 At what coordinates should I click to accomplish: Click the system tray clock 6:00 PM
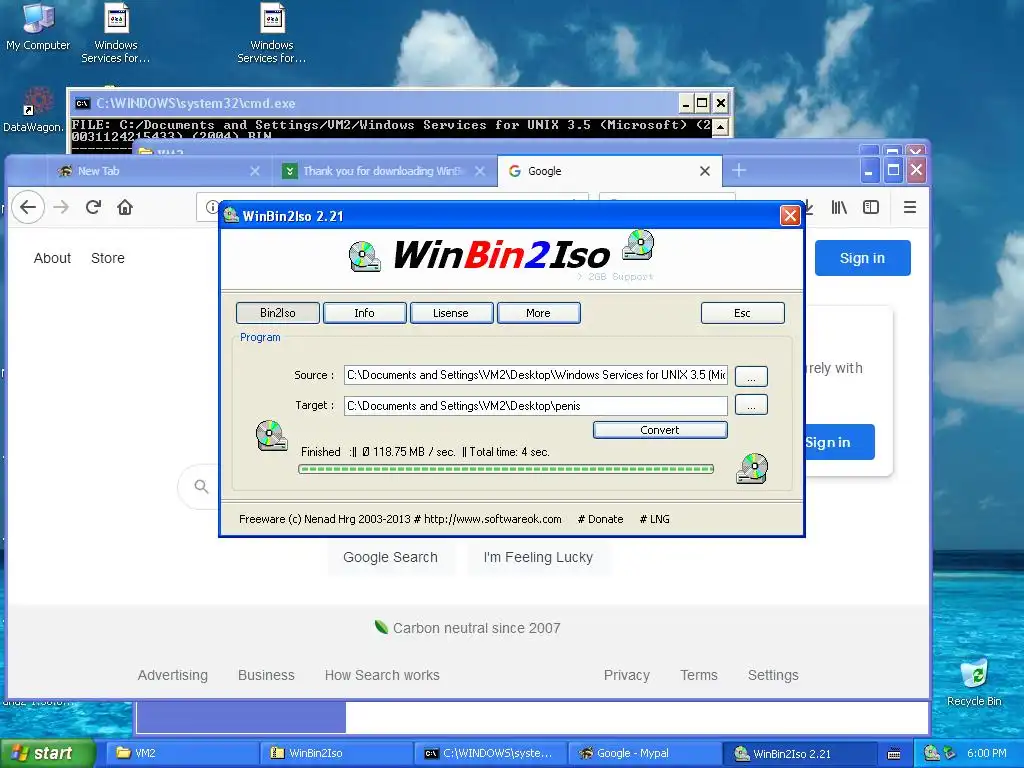click(x=987, y=753)
